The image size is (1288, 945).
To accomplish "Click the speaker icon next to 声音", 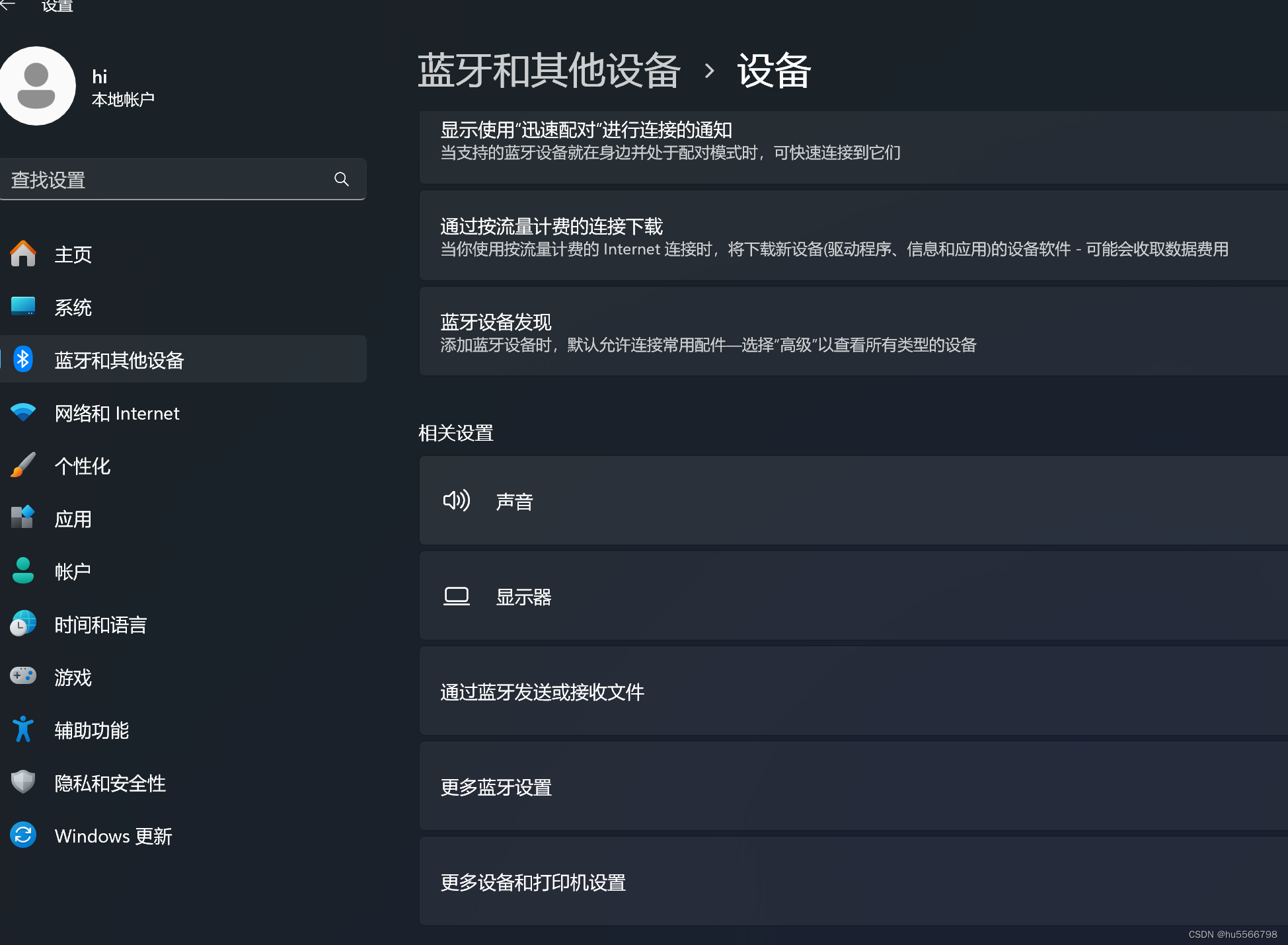I will pyautogui.click(x=456, y=501).
